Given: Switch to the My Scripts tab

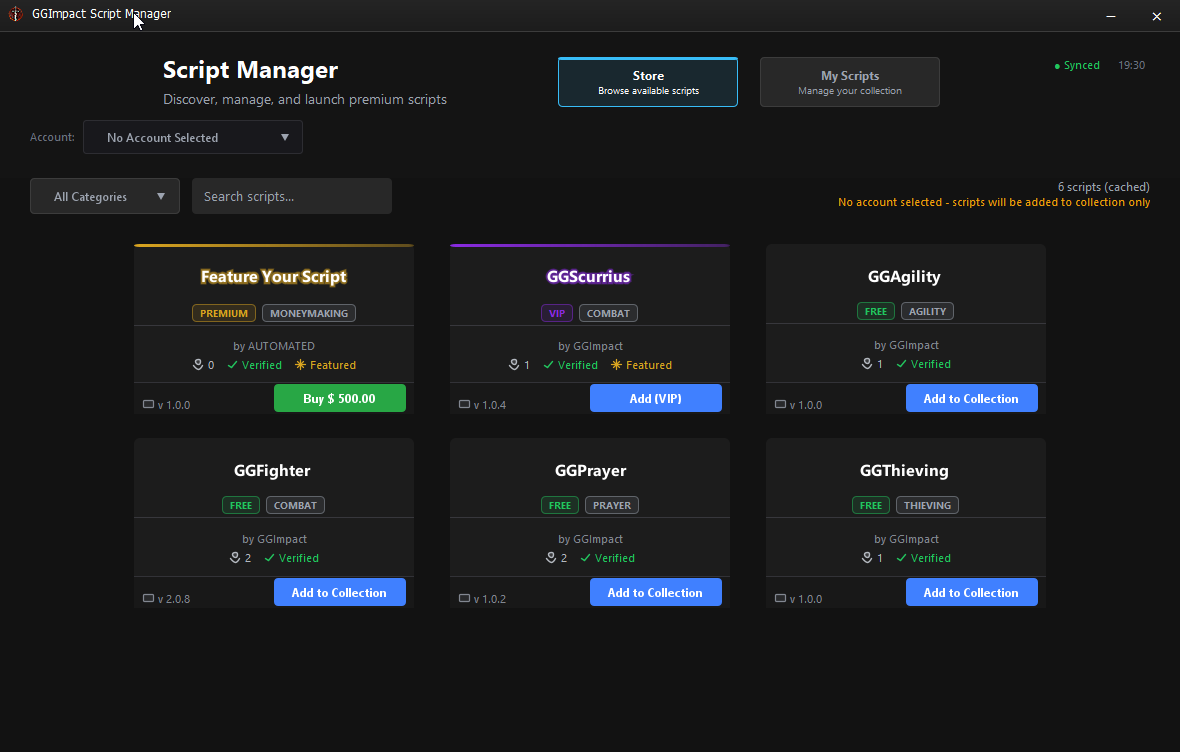Looking at the screenshot, I should (x=850, y=82).
